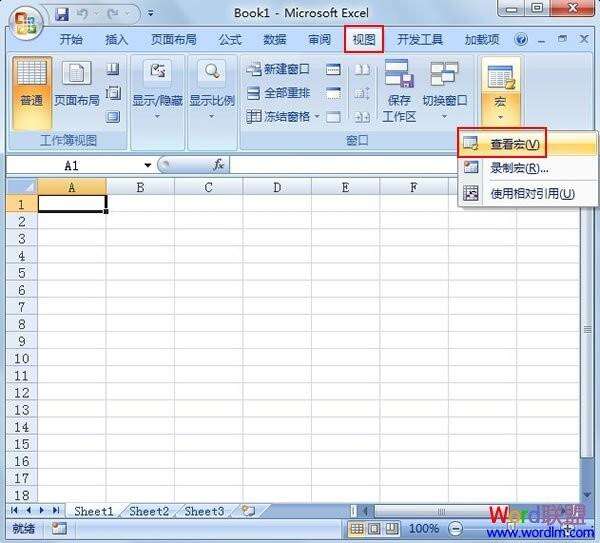Open the 开发工具 ribbon tab
Screen dimensions: 600x543
pos(420,39)
